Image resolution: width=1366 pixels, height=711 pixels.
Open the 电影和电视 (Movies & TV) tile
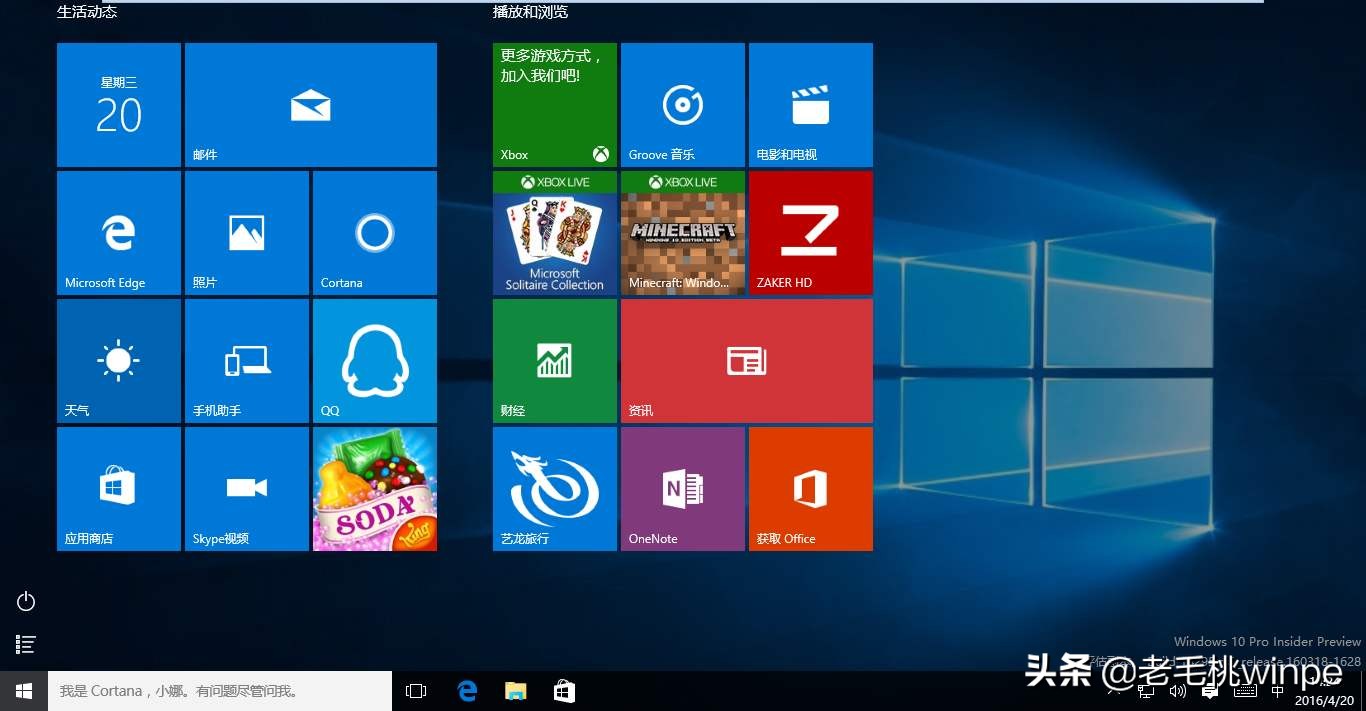(x=810, y=104)
